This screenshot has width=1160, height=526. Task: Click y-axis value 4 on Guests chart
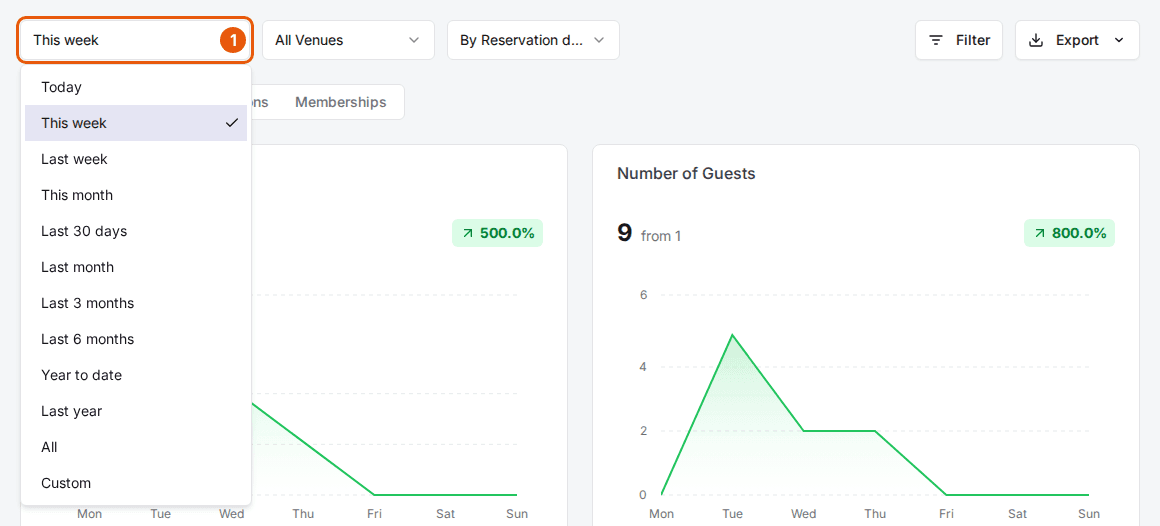[643, 367]
